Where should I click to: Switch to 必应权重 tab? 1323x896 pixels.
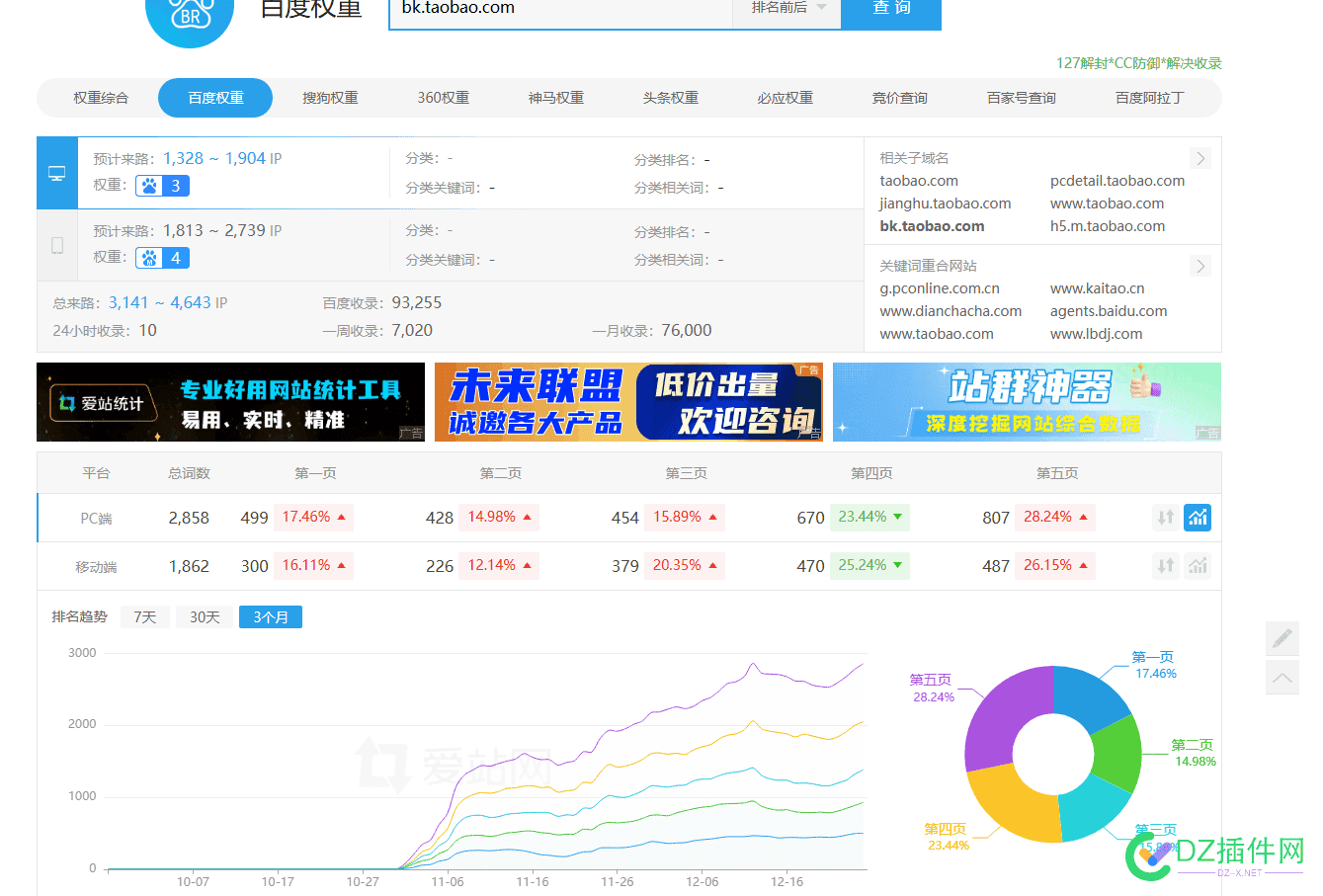point(786,98)
